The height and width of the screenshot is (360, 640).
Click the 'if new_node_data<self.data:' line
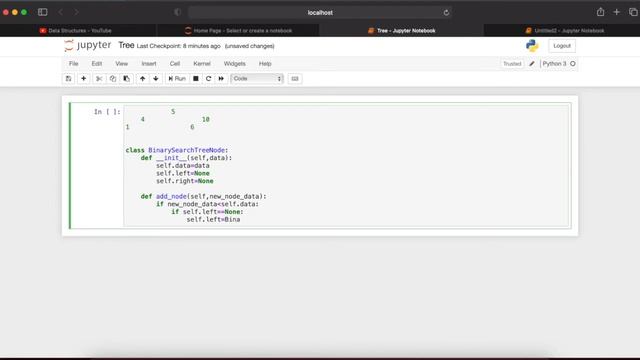pos(207,204)
